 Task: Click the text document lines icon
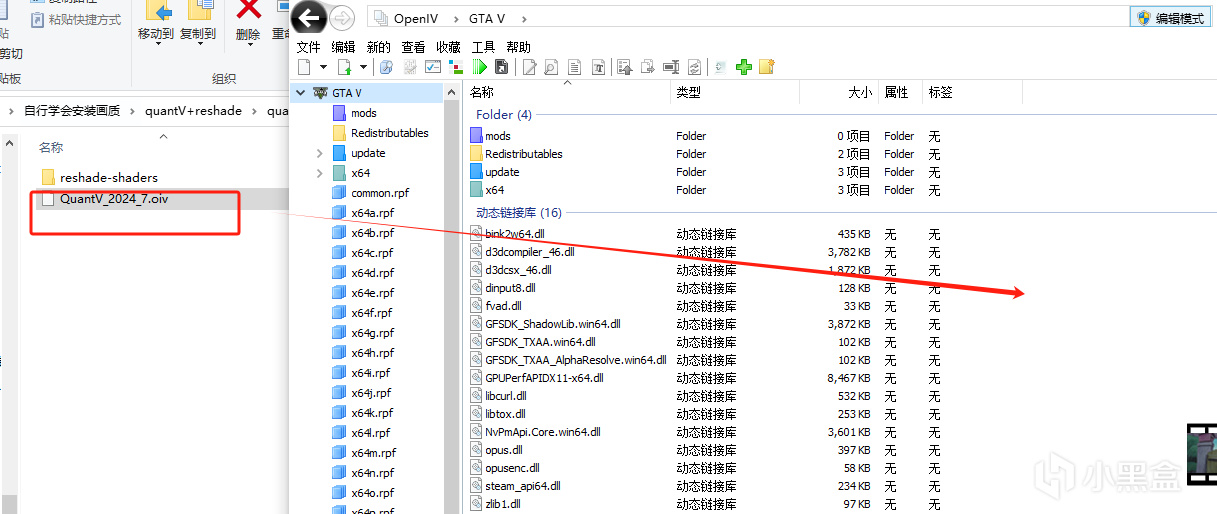click(x=574, y=67)
